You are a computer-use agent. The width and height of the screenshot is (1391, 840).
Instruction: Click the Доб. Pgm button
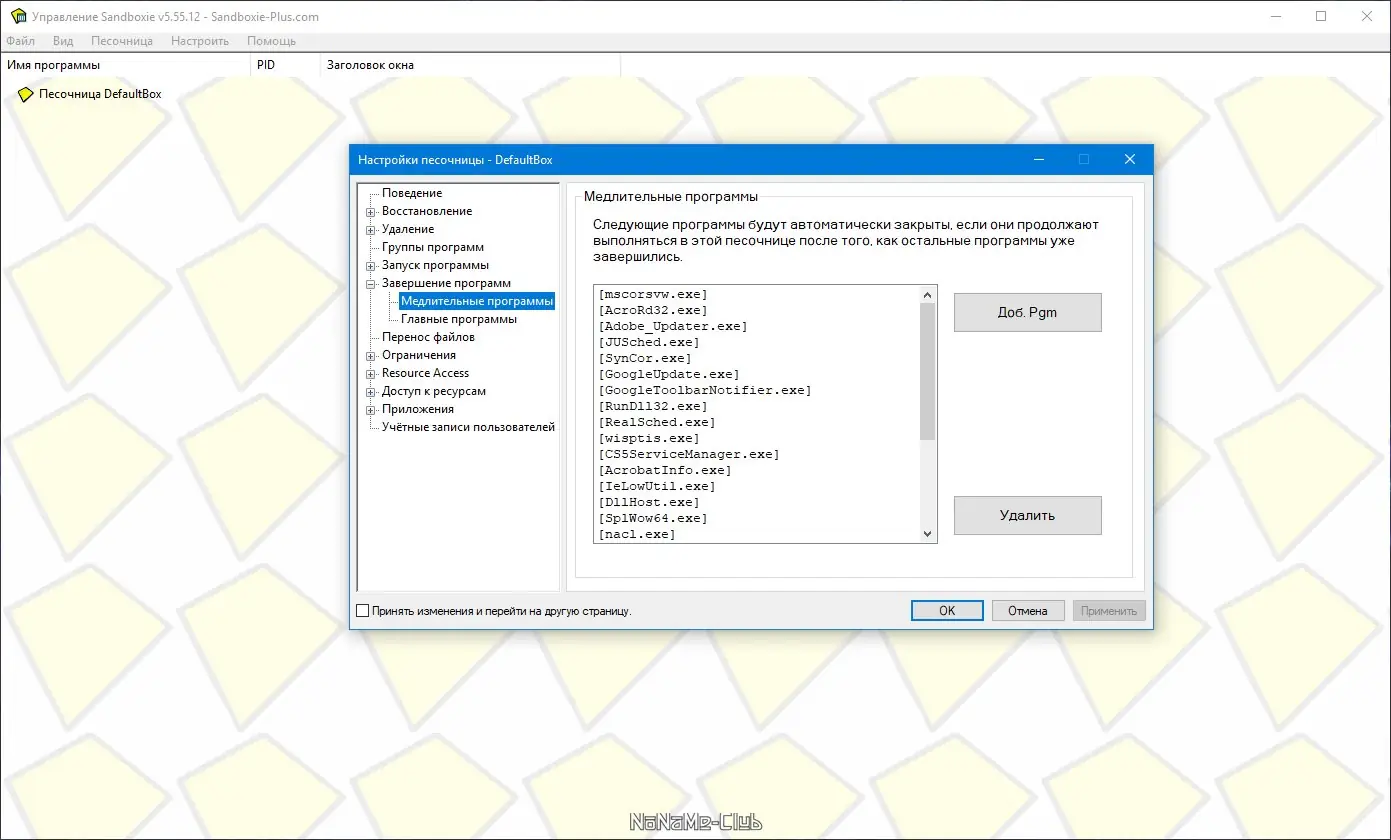1027,312
